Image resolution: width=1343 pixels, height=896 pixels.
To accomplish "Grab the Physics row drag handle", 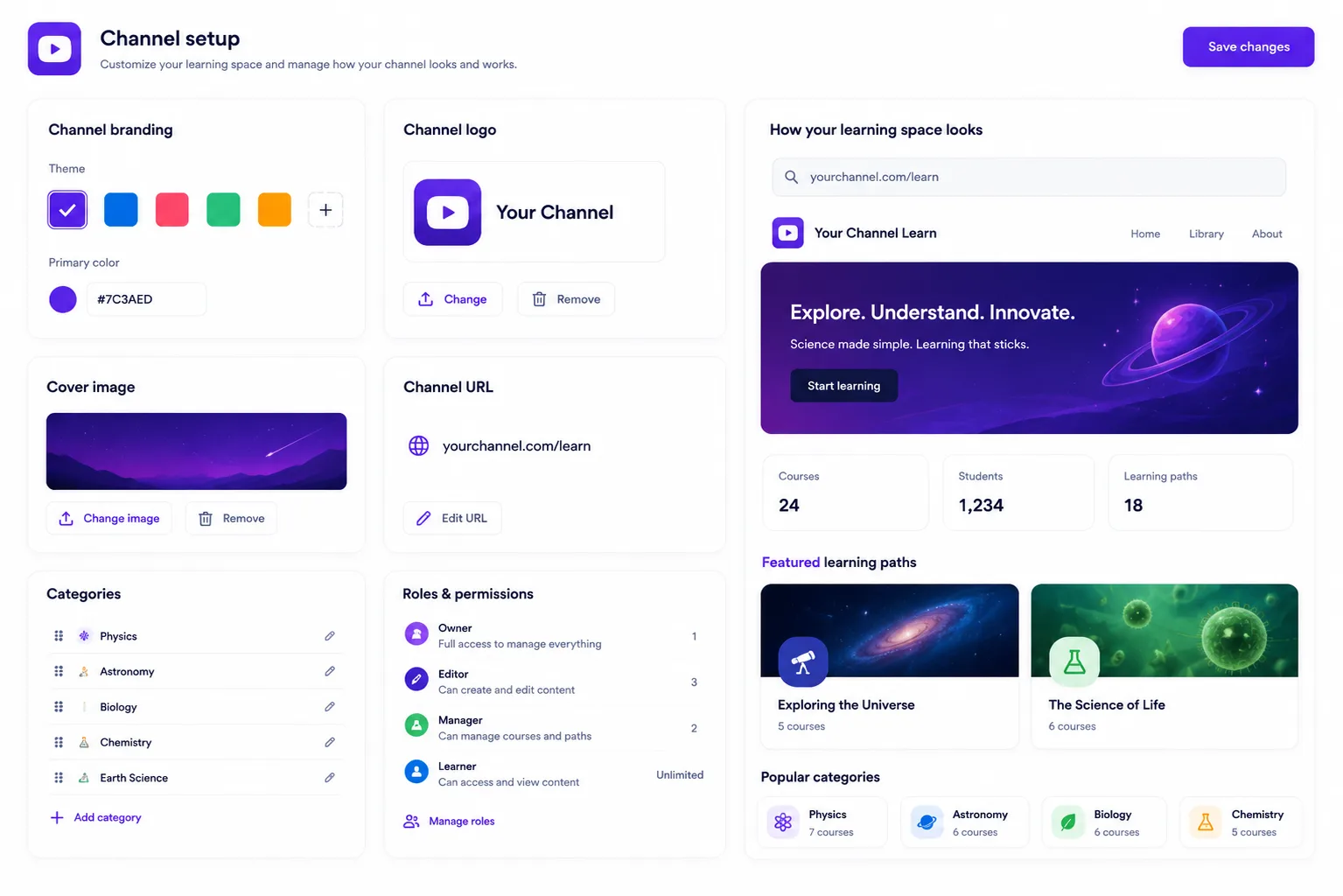I will click(x=59, y=636).
